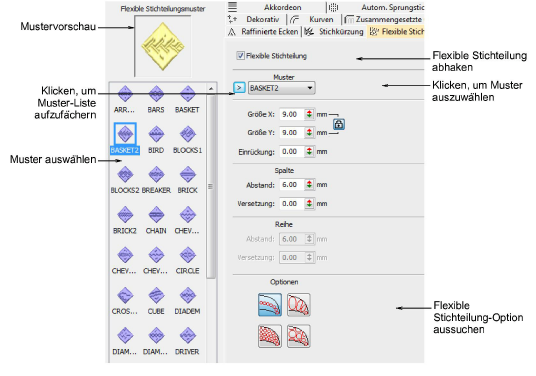Image resolution: width=536 pixels, height=376 pixels.
Task: Select the Optionen icon with dense red fill
Action: 270,336
